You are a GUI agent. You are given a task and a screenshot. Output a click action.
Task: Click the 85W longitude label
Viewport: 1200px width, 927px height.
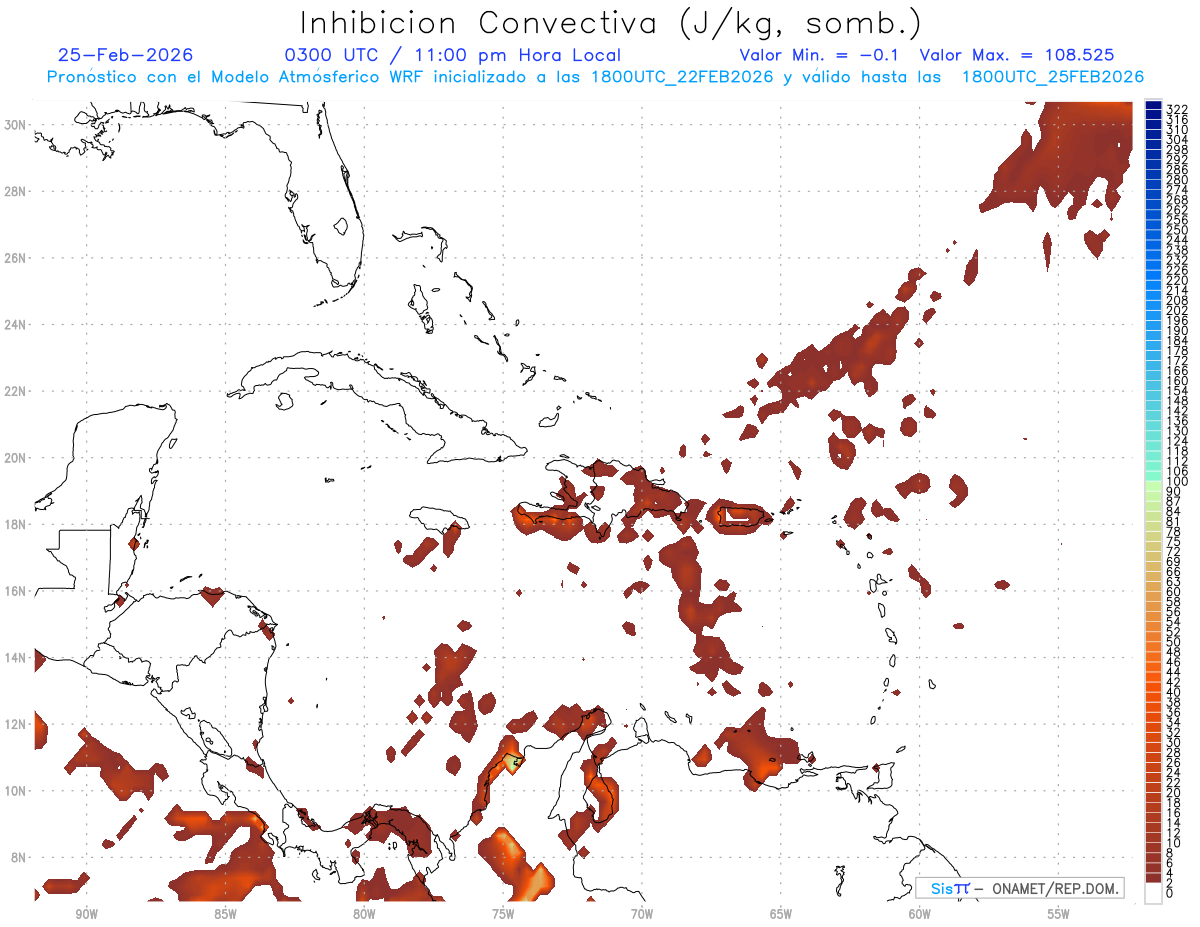225,914
